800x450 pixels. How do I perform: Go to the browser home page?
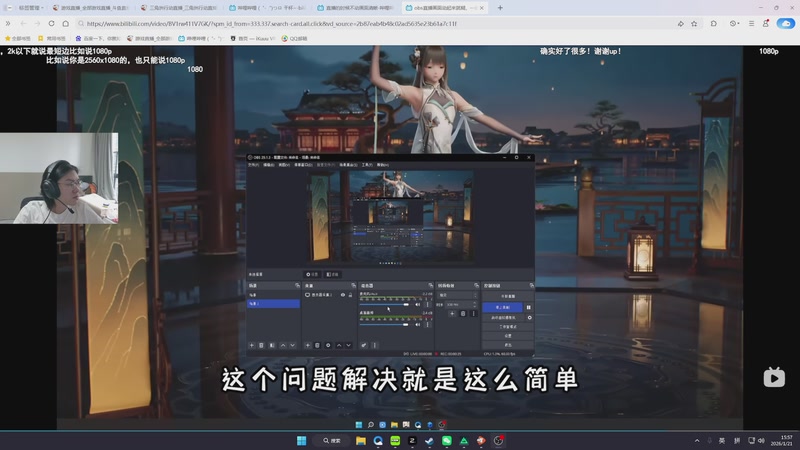[66, 23]
